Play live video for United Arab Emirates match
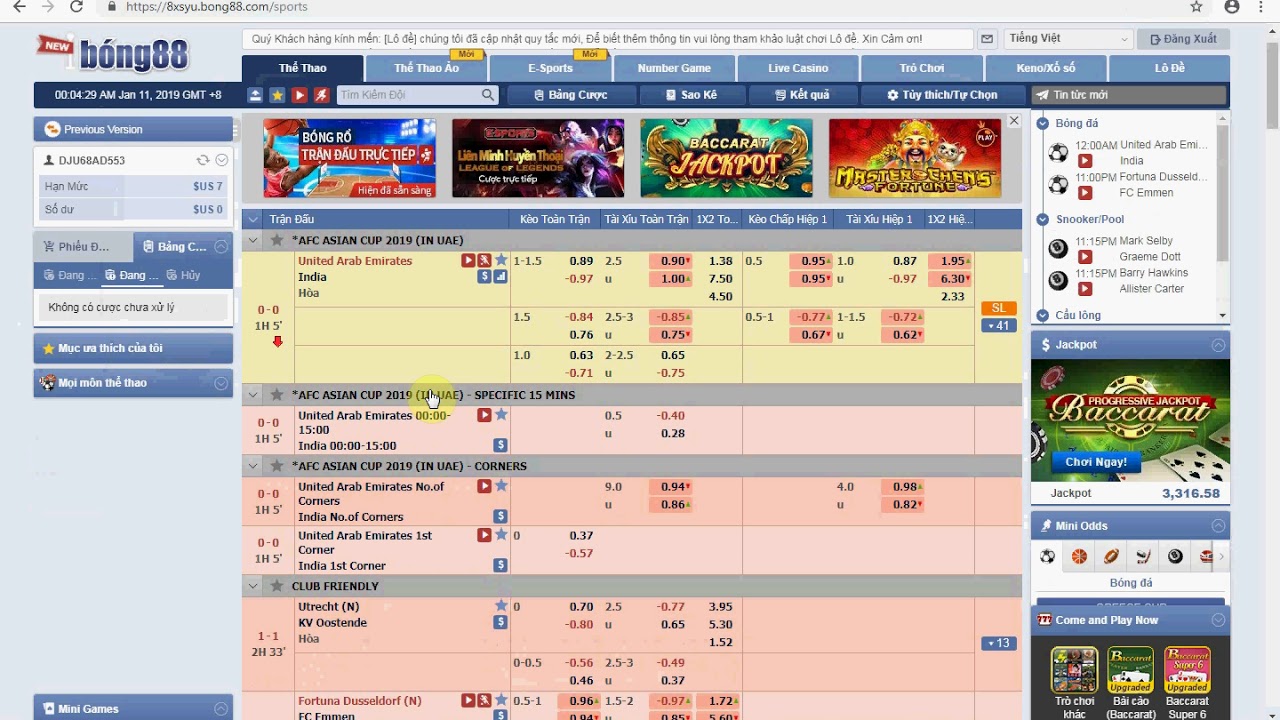Screen dimensions: 1280x720 (467, 261)
